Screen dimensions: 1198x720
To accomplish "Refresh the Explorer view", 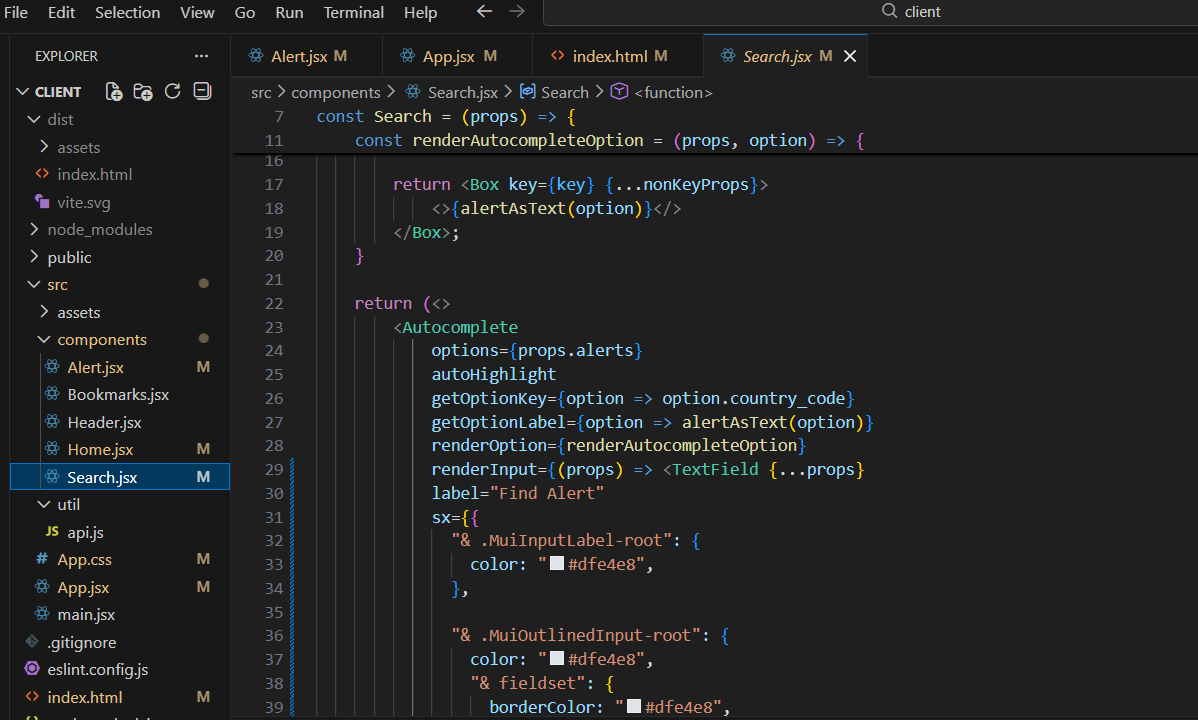I will 172,91.
